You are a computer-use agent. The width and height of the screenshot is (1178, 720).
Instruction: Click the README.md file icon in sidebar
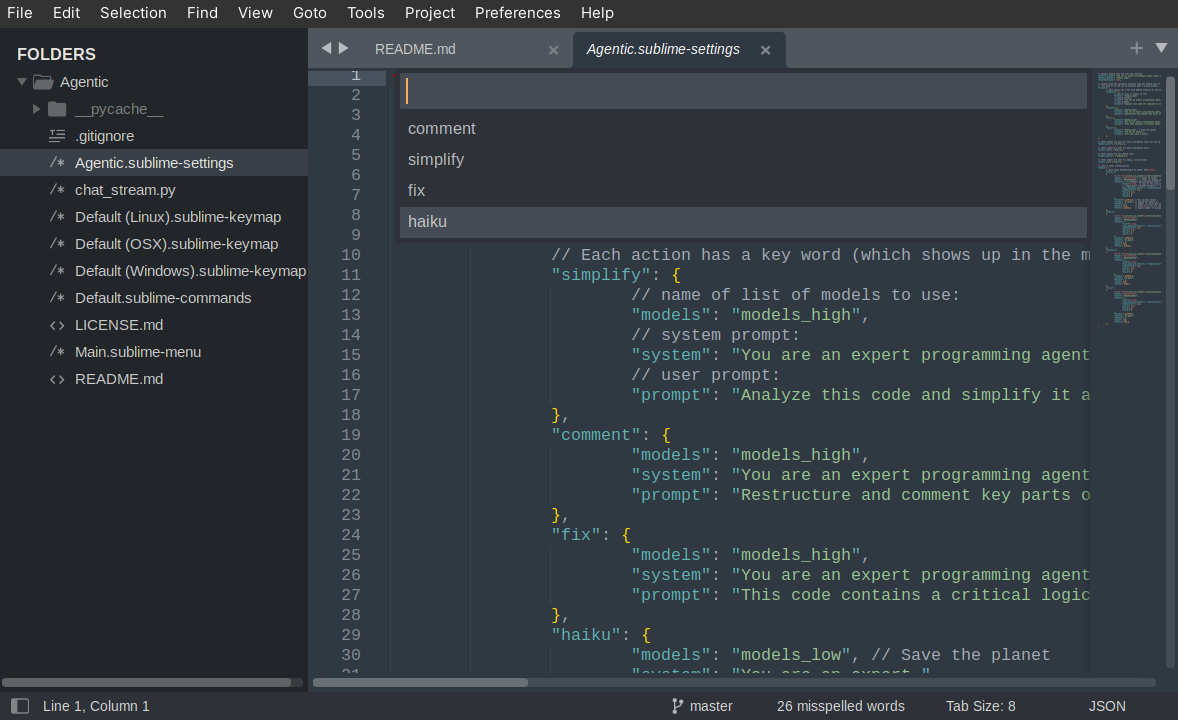(57, 378)
